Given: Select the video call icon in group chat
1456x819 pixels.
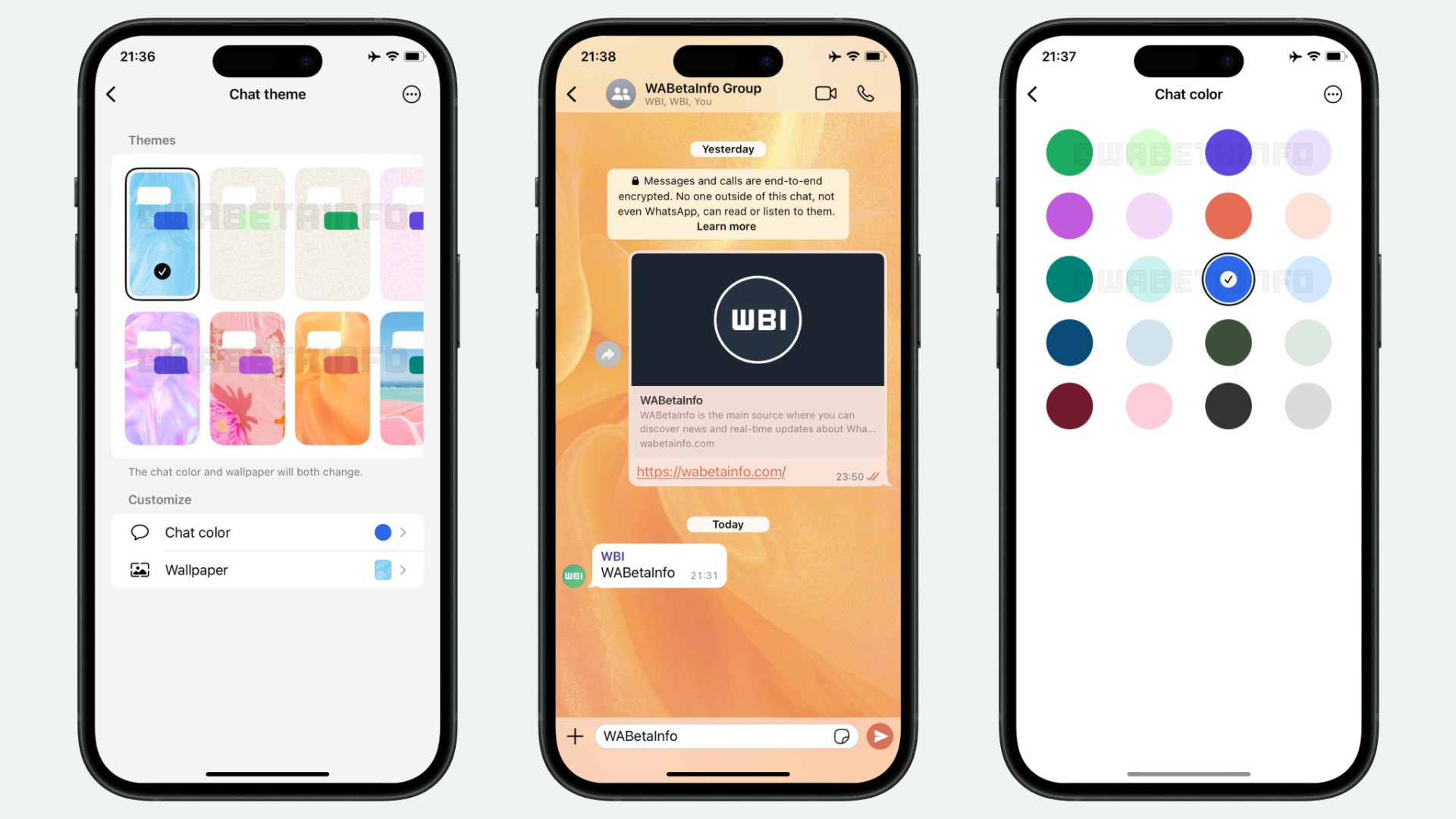Looking at the screenshot, I should tap(825, 93).
